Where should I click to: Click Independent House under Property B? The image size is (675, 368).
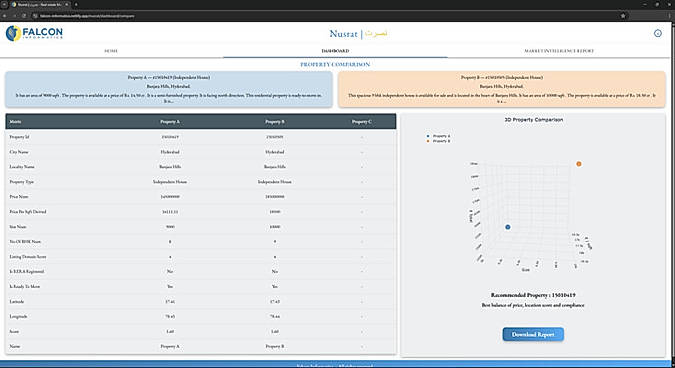(x=275, y=182)
